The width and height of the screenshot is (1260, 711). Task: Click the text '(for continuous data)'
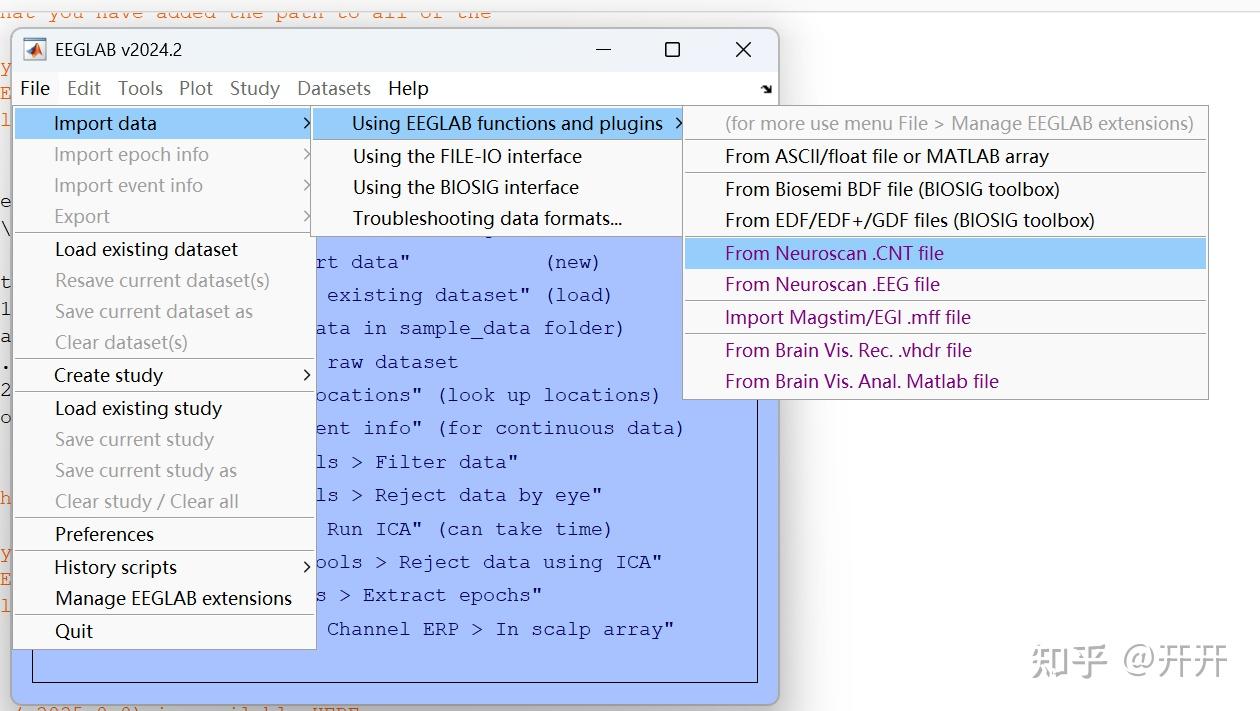[561, 428]
